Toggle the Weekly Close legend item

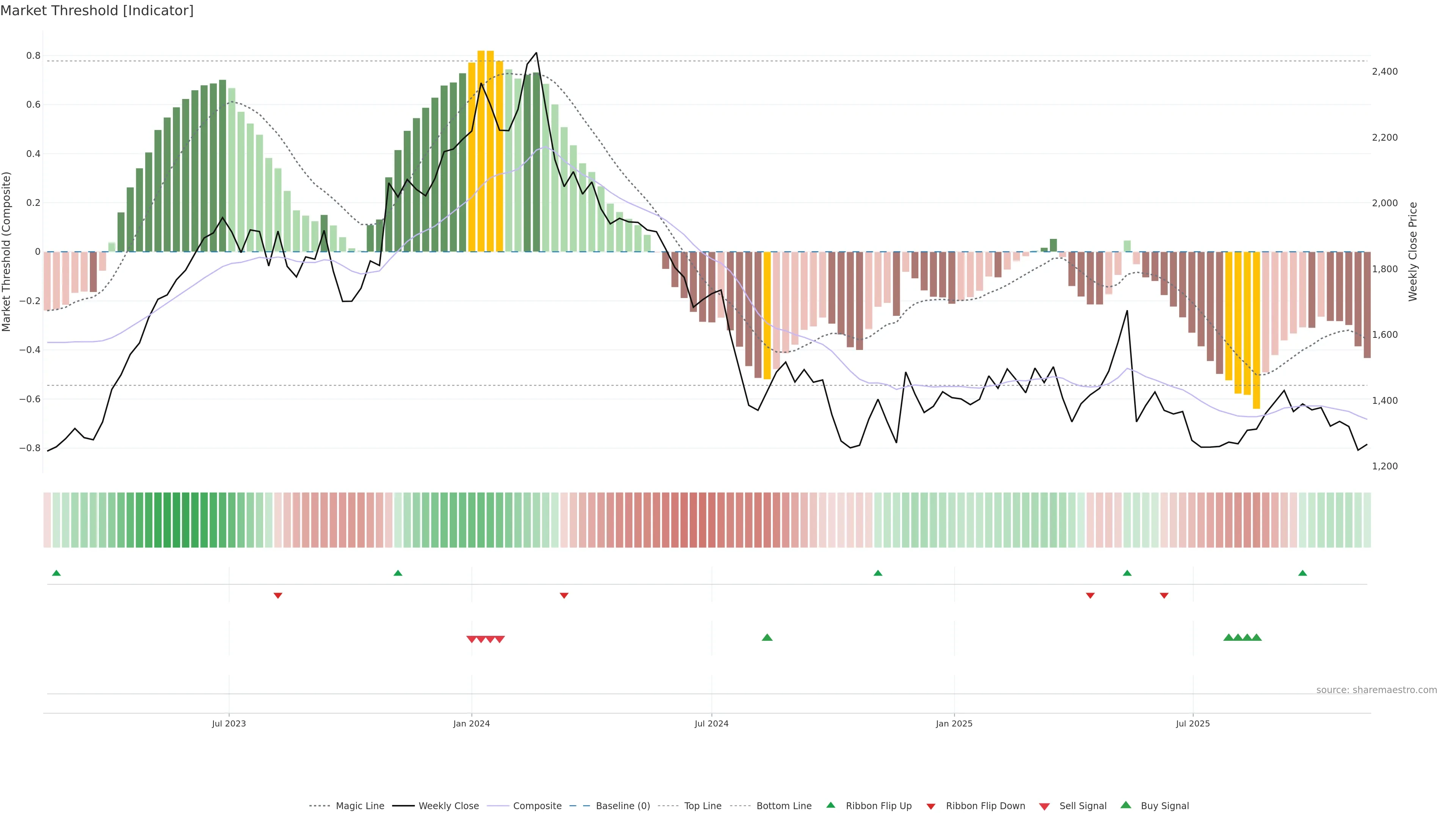(448, 805)
